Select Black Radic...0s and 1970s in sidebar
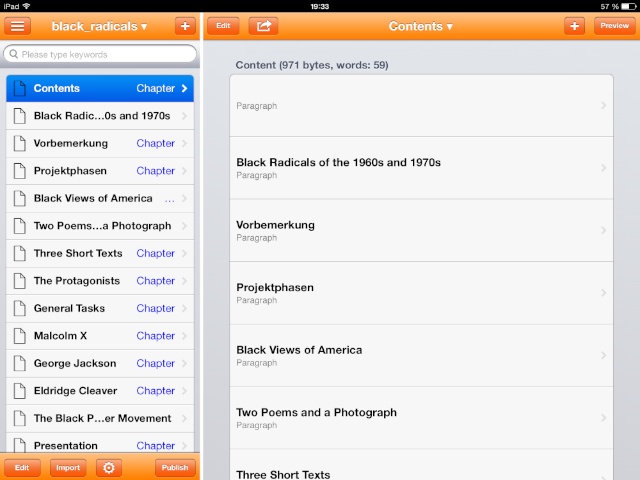The width and height of the screenshot is (640, 480). pyautogui.click(x=100, y=116)
